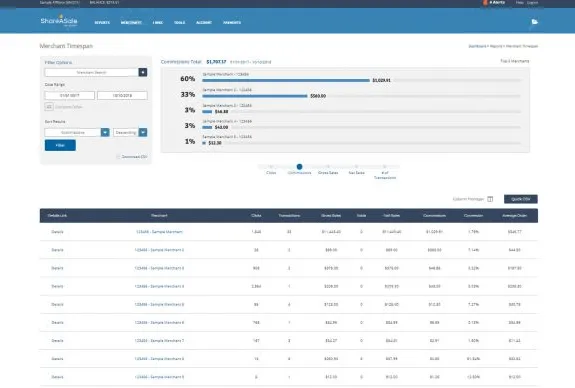Click the Column Manager icon
This screenshot has width=575, height=388.
[490, 199]
